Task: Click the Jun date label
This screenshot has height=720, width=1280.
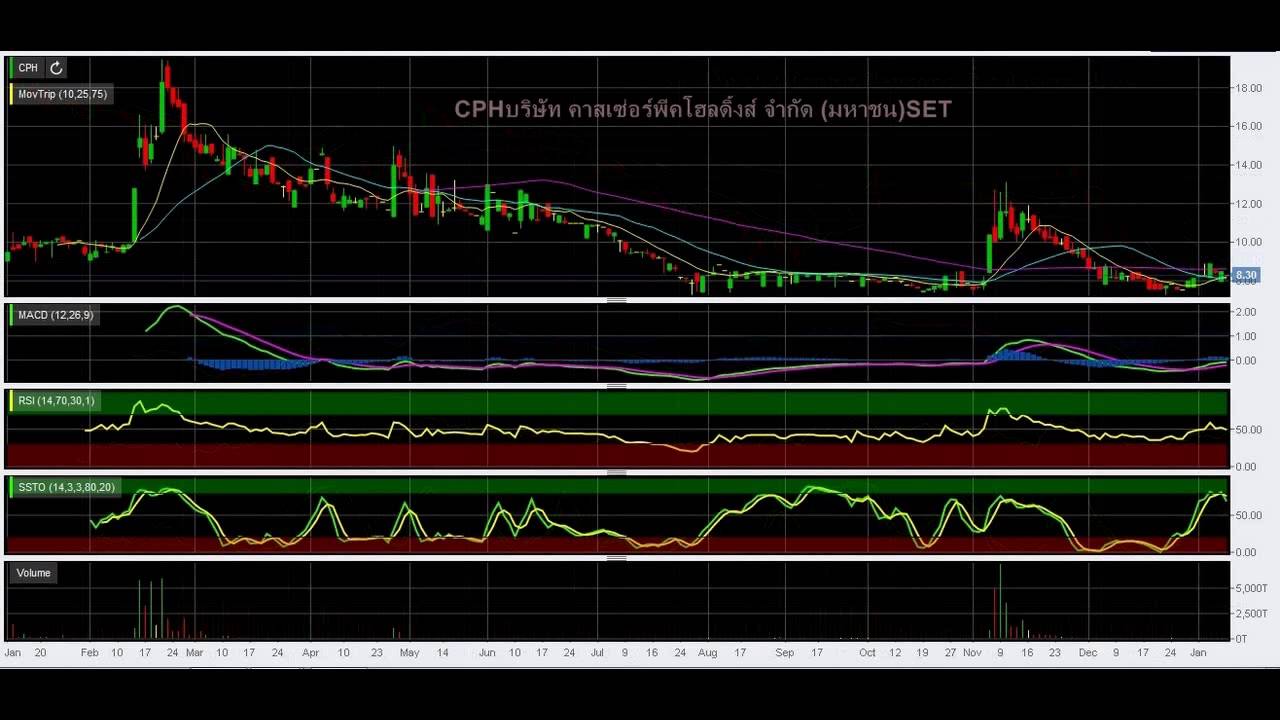Action: pyautogui.click(x=487, y=653)
